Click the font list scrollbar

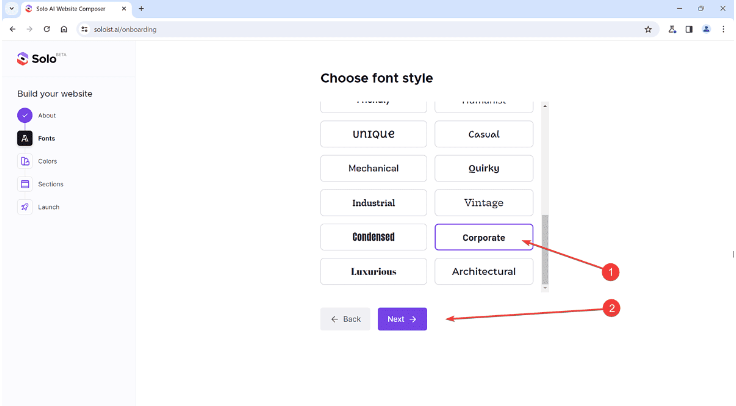pos(545,250)
